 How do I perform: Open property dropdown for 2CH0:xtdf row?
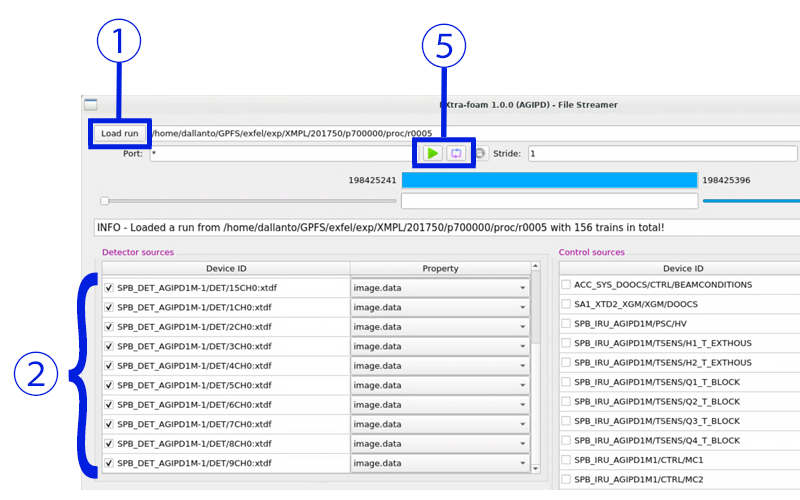click(x=440, y=327)
